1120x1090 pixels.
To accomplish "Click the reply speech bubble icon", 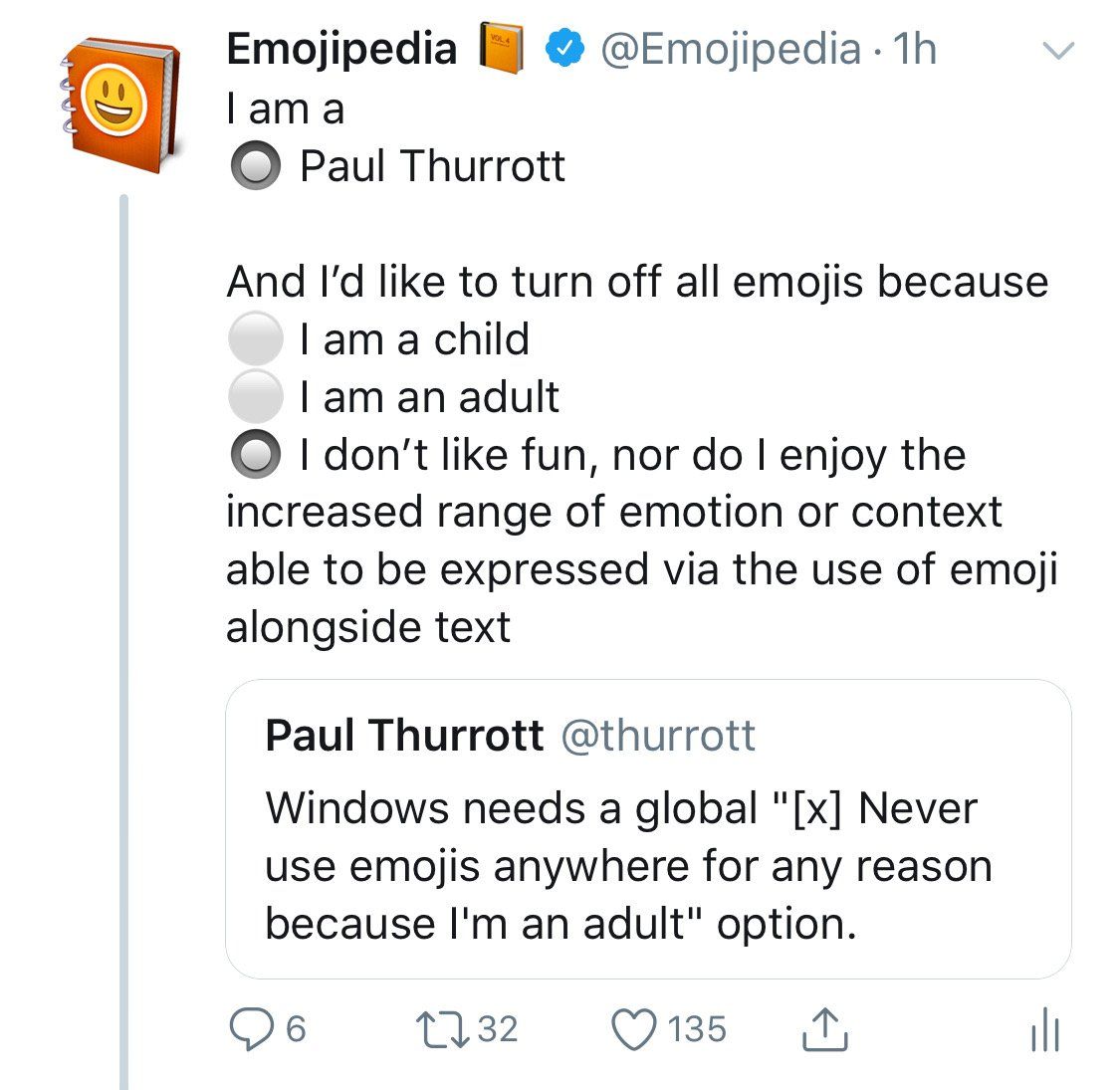I will [247, 1029].
